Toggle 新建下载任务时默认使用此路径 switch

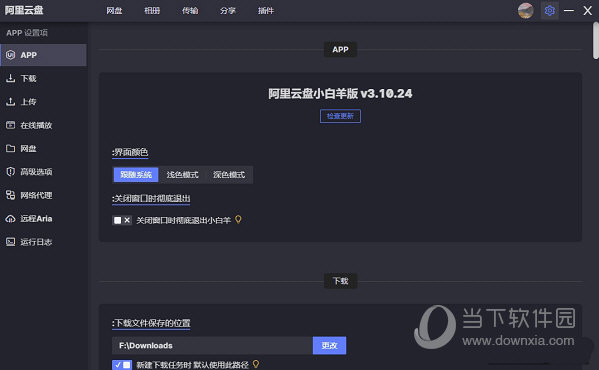pos(122,365)
